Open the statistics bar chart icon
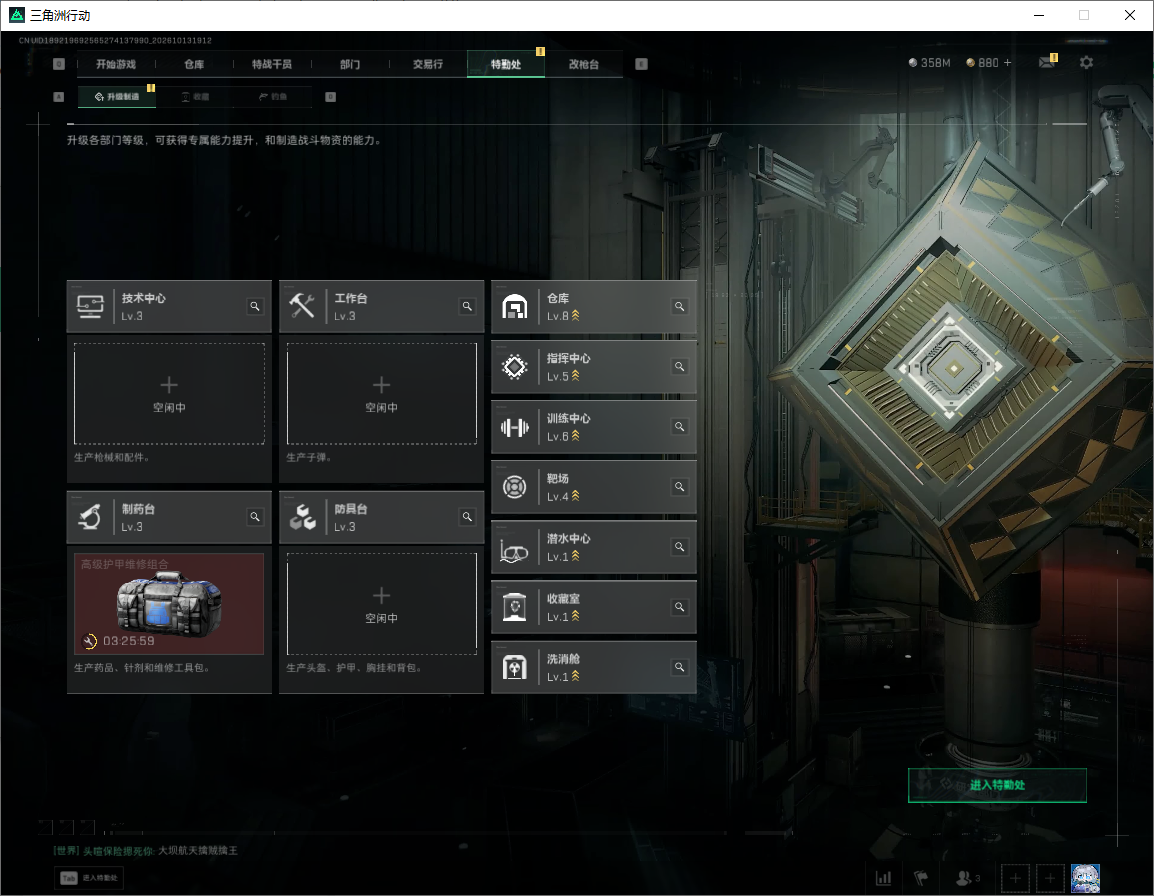This screenshot has height=896, width=1154. [x=883, y=878]
